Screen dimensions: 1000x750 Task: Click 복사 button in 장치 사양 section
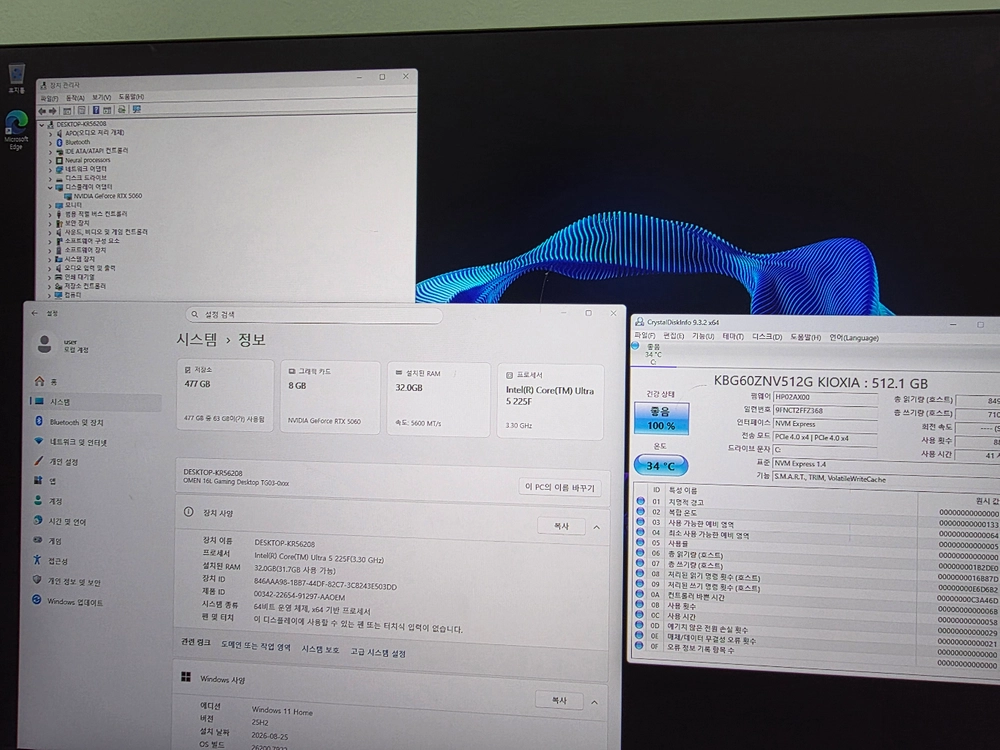click(561, 526)
